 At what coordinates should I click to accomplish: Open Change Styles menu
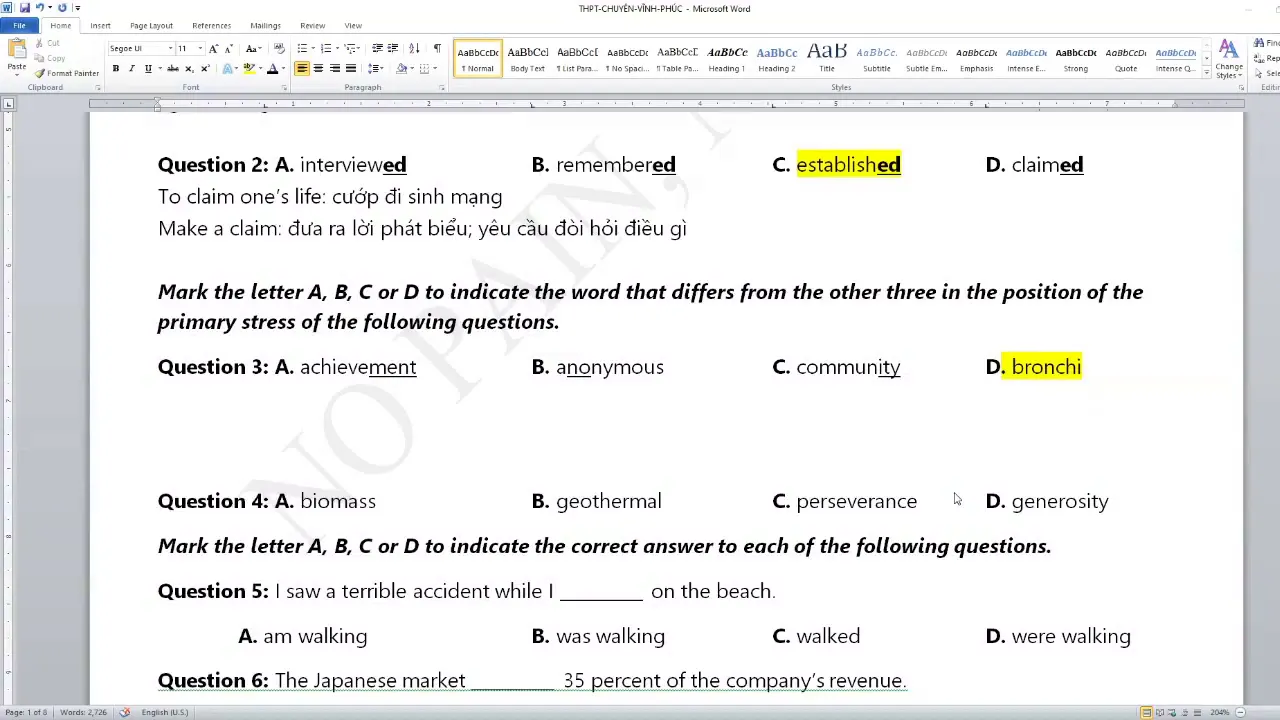(x=1229, y=60)
